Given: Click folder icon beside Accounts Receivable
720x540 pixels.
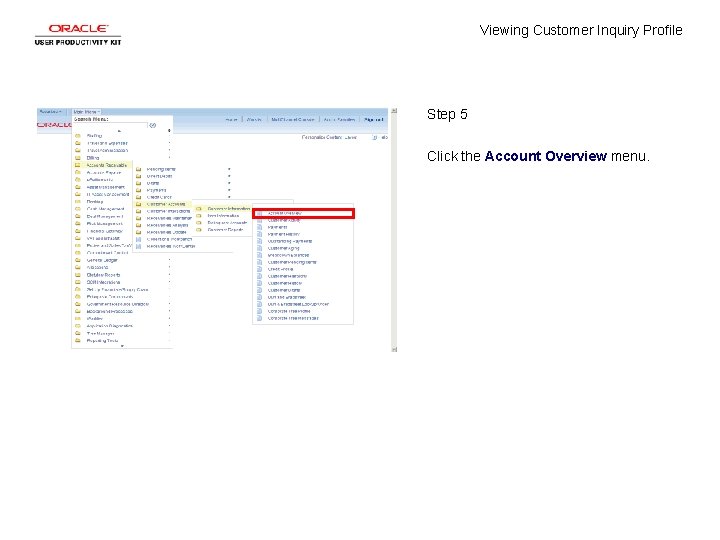Looking at the screenshot, I should [78, 165].
